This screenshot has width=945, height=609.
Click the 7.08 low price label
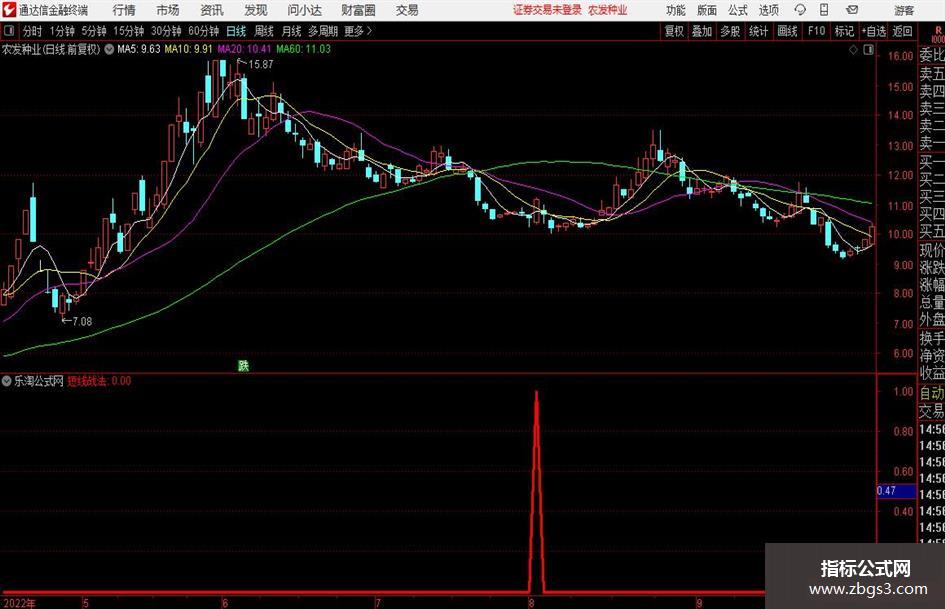(83, 321)
